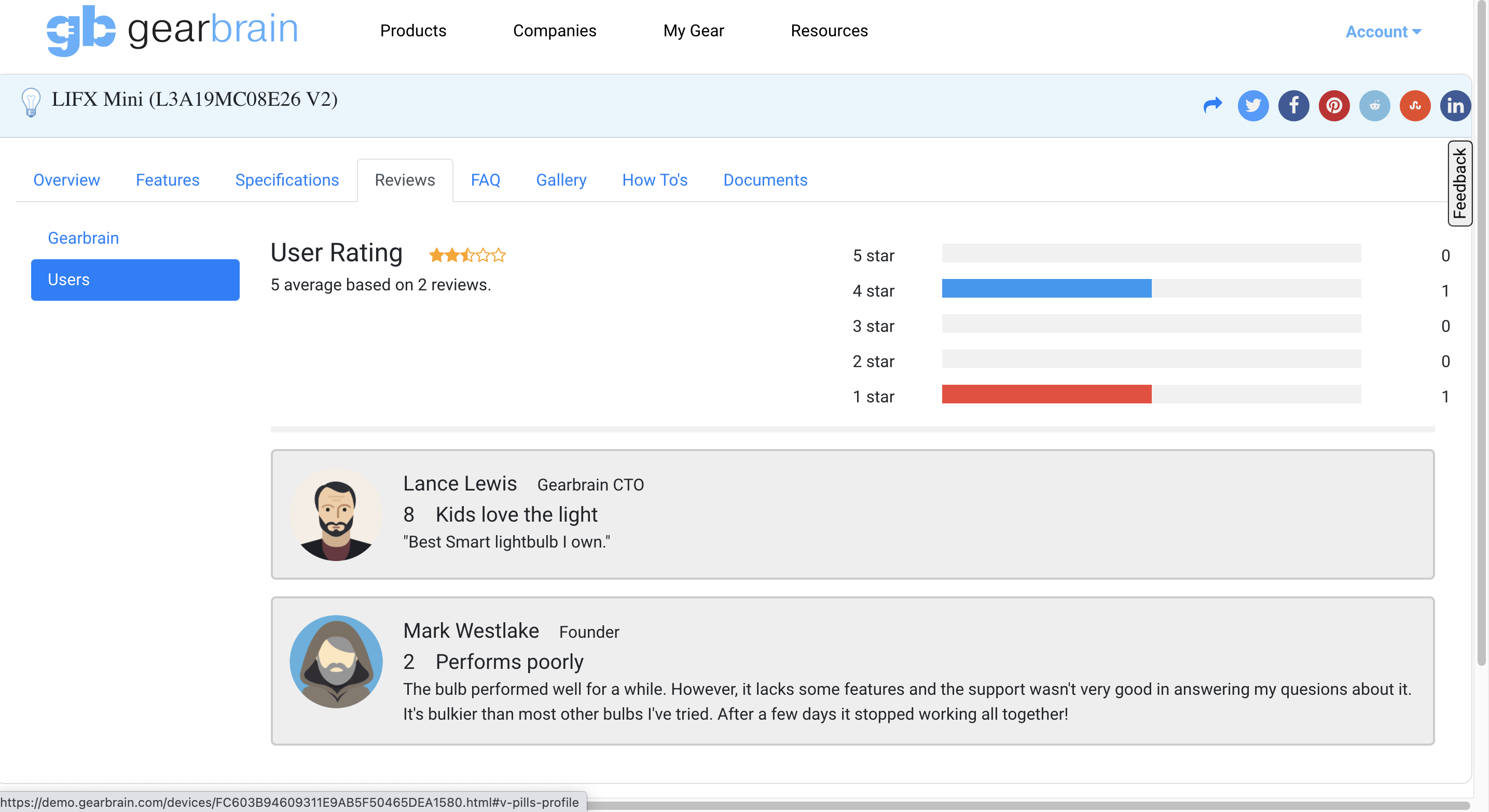The image size is (1489, 812).
Task: Share product on Twitter
Action: pos(1252,106)
